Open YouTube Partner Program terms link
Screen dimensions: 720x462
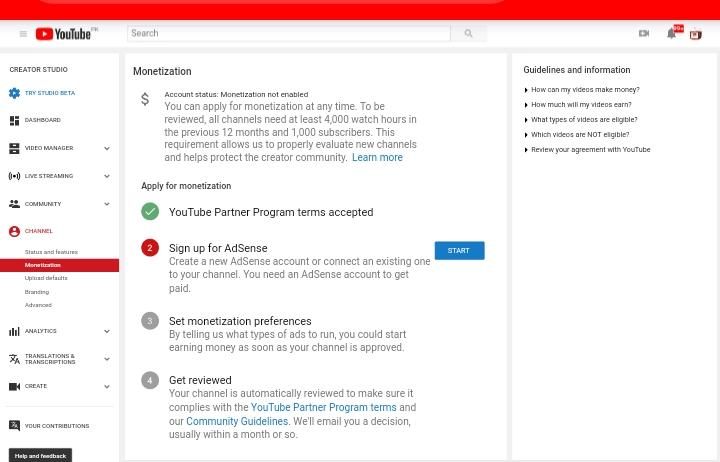click(324, 407)
